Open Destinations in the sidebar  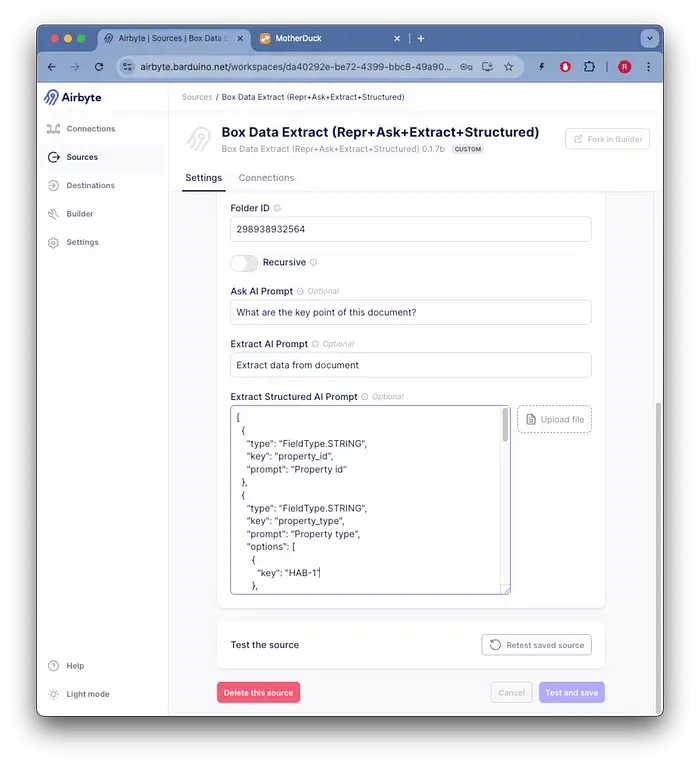point(90,185)
